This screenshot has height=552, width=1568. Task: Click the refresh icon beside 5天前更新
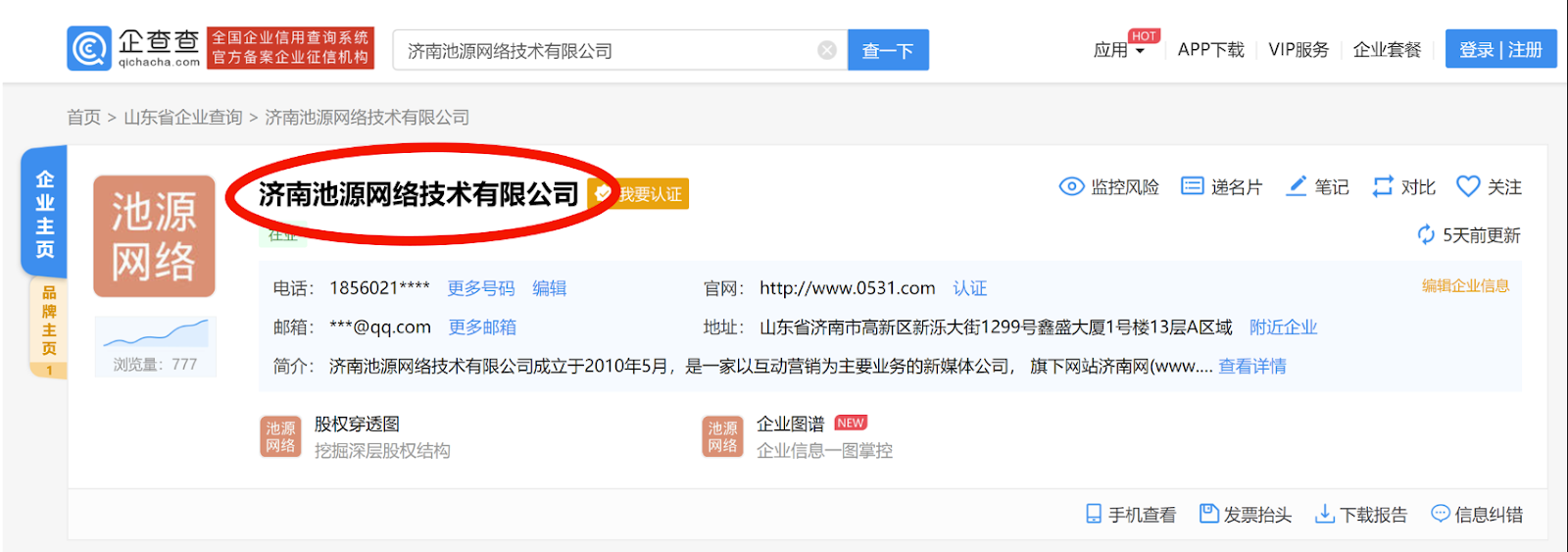pyautogui.click(x=1426, y=235)
